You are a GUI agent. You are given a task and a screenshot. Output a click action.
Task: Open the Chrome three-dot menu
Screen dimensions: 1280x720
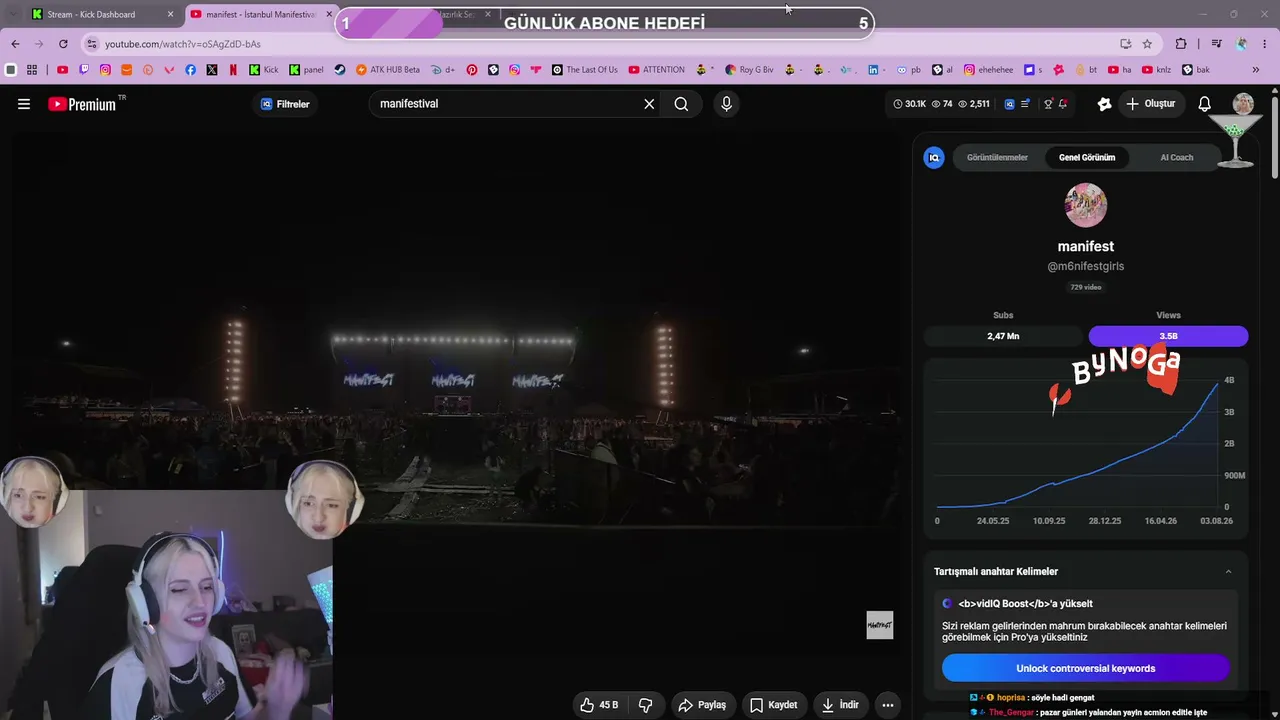pos(1266,44)
